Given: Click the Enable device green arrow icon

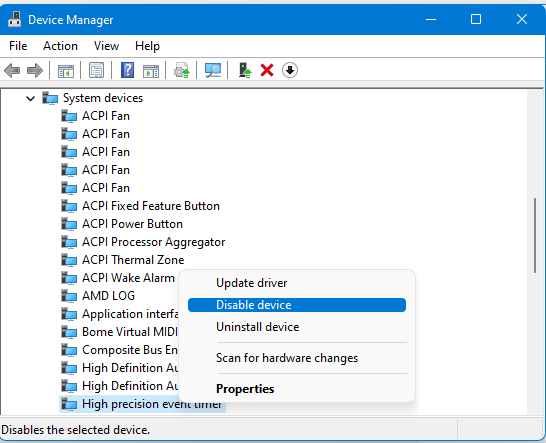Looking at the screenshot, I should pyautogui.click(x=245, y=70).
